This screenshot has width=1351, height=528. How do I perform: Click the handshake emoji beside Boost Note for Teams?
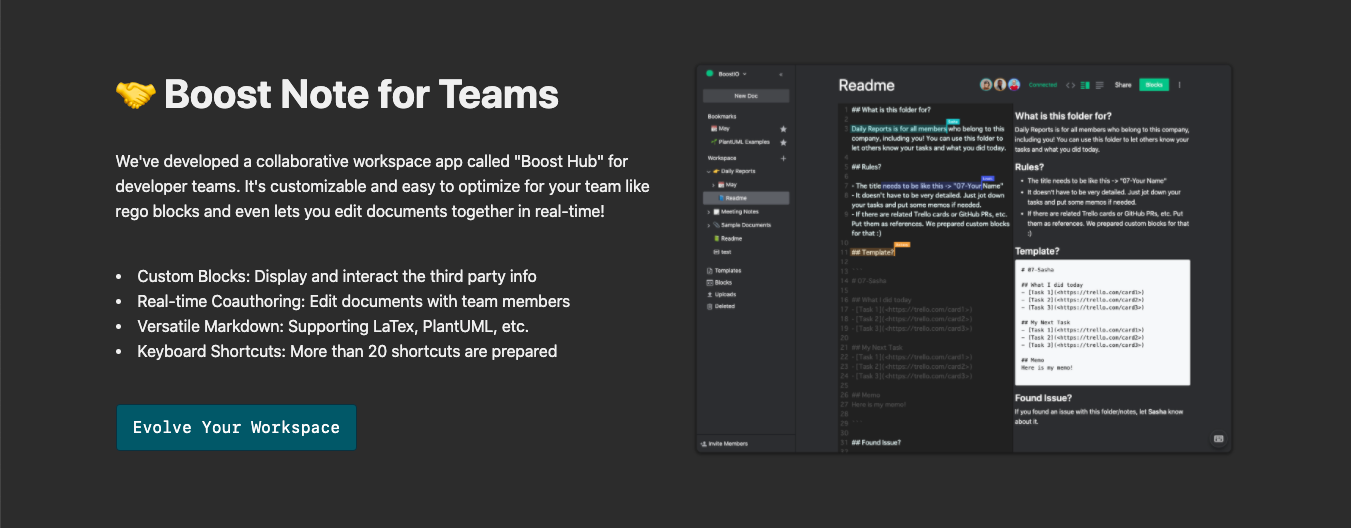[135, 95]
